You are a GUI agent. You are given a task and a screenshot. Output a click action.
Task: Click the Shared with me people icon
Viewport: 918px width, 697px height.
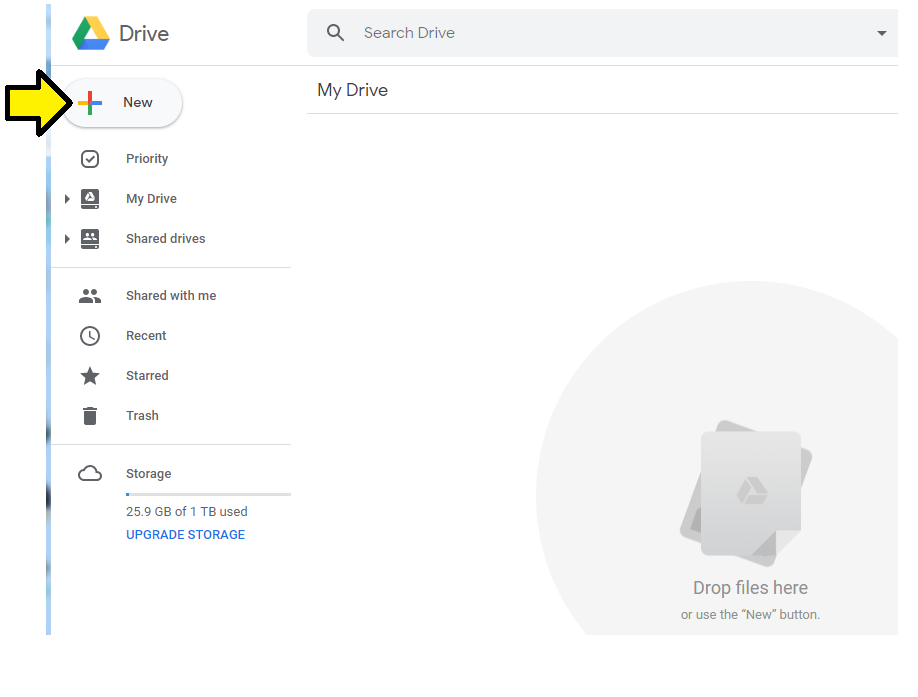(90, 296)
